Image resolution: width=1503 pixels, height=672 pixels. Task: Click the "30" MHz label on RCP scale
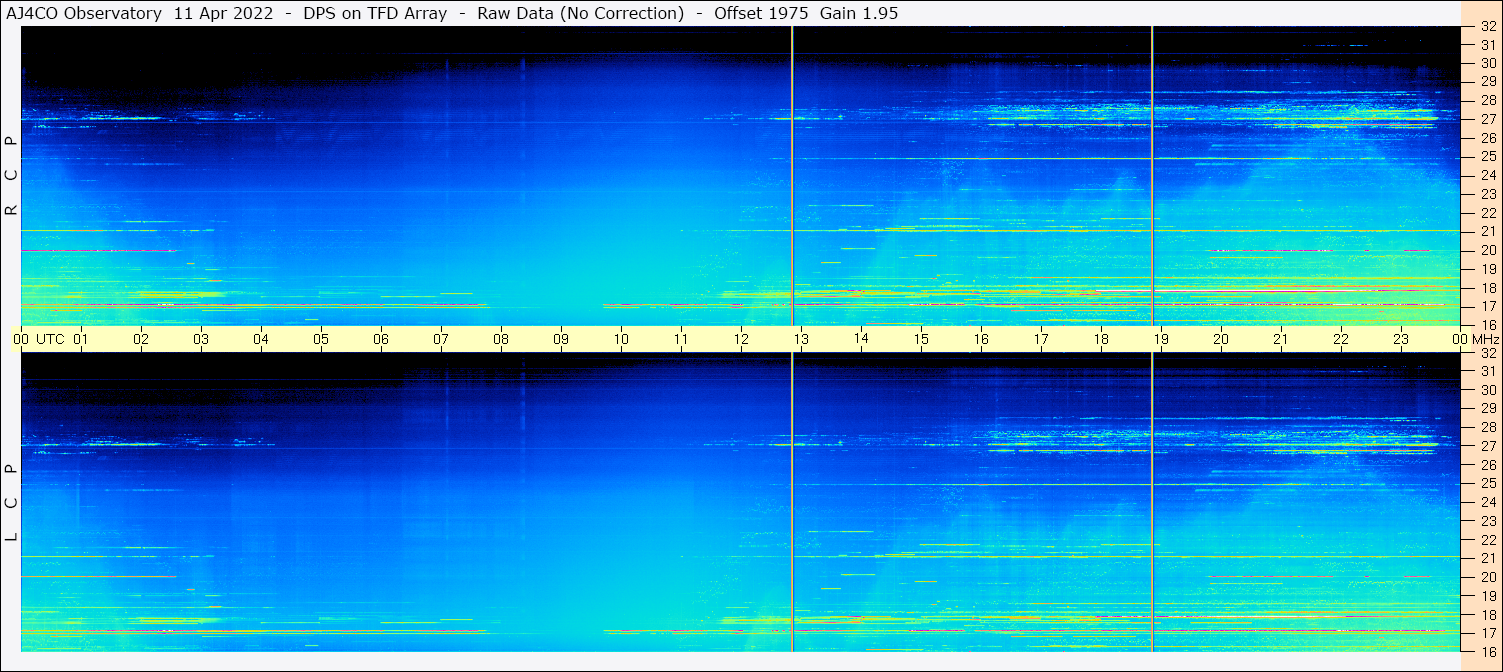(1488, 64)
